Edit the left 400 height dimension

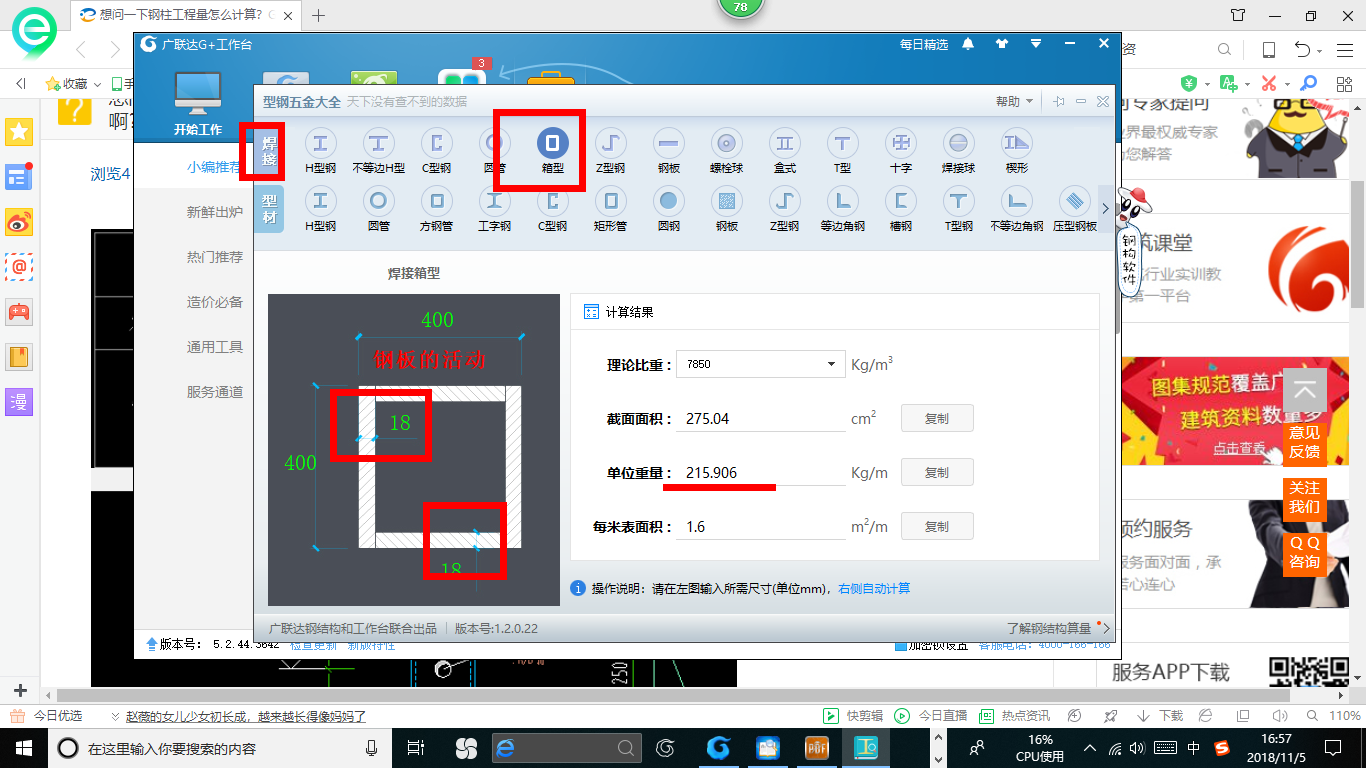pyautogui.click(x=300, y=463)
